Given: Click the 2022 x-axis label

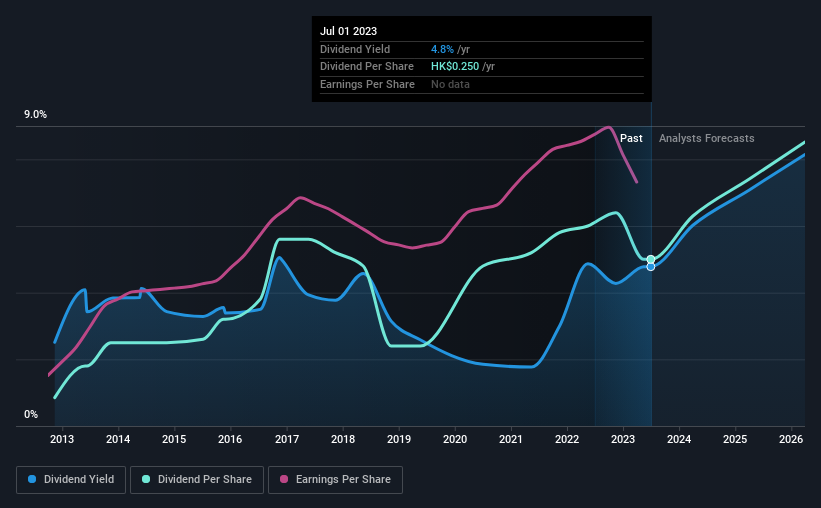Looking at the screenshot, I should (x=567, y=439).
